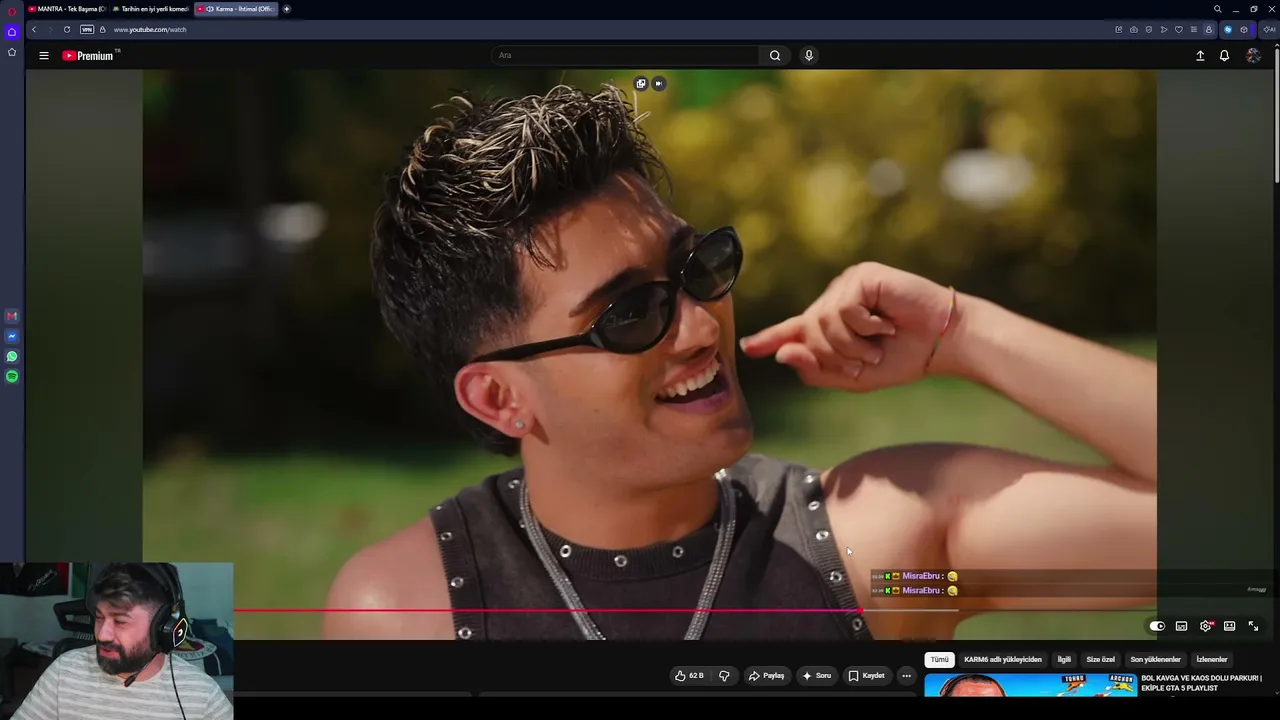Switch to the MANTRA - Tek Başıma tab
The width and height of the screenshot is (1280, 720).
[x=67, y=9]
